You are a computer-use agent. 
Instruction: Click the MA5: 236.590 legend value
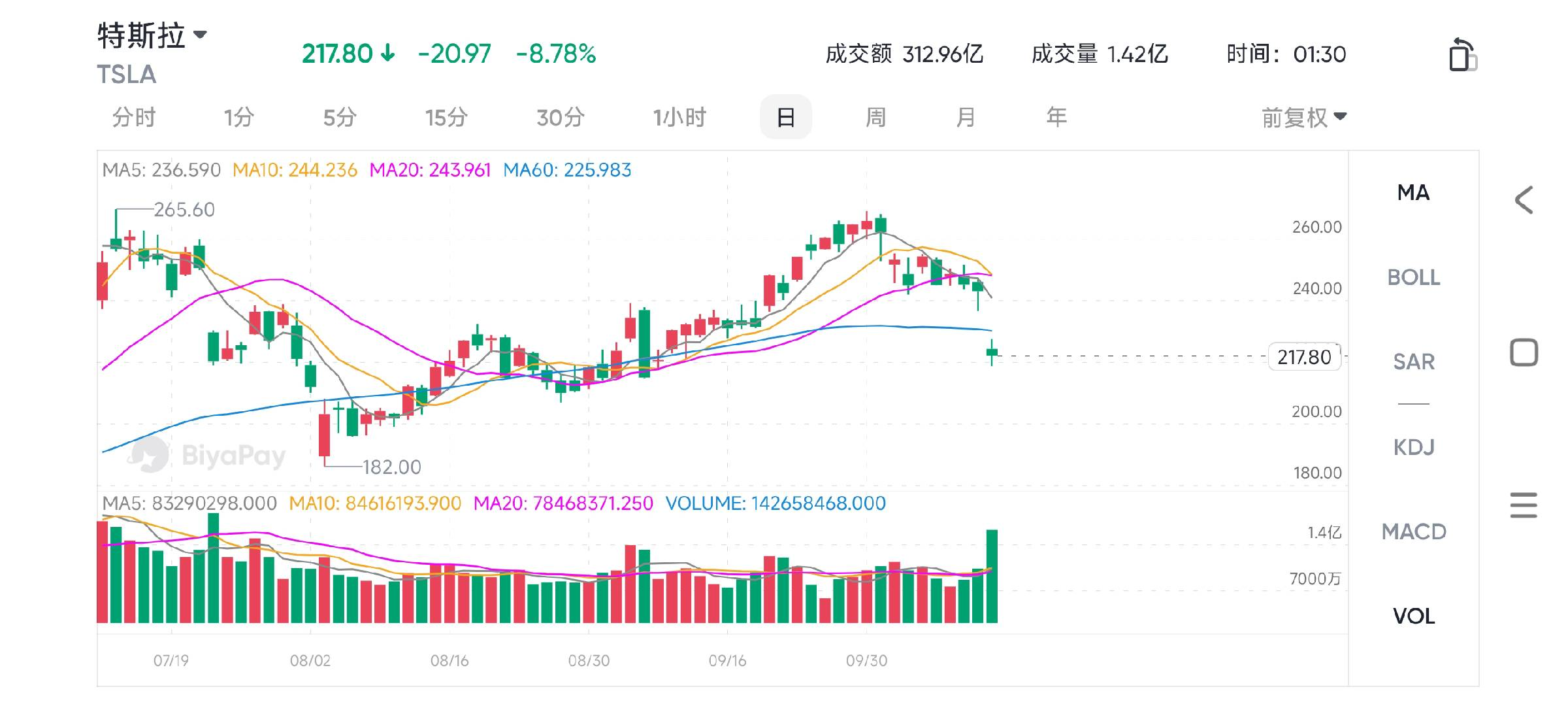pos(161,170)
